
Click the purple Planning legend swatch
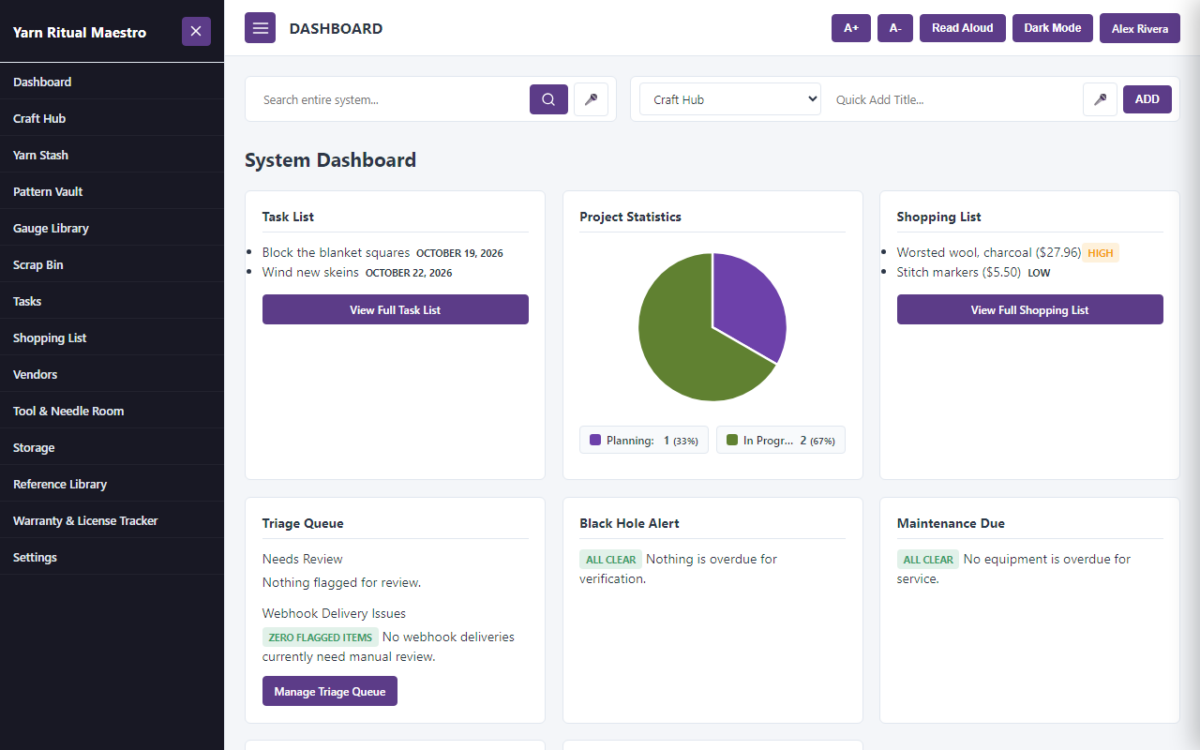point(595,440)
